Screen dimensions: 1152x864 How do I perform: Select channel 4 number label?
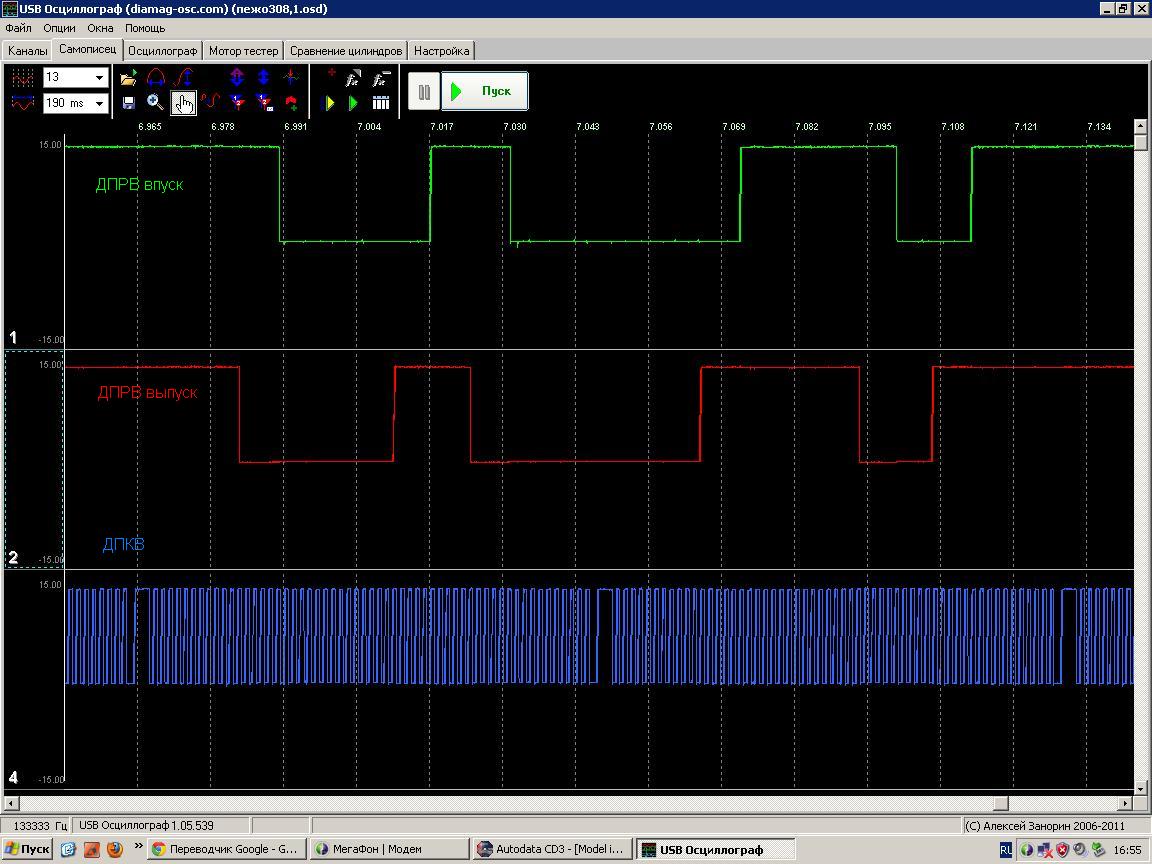pyautogui.click(x=12, y=777)
